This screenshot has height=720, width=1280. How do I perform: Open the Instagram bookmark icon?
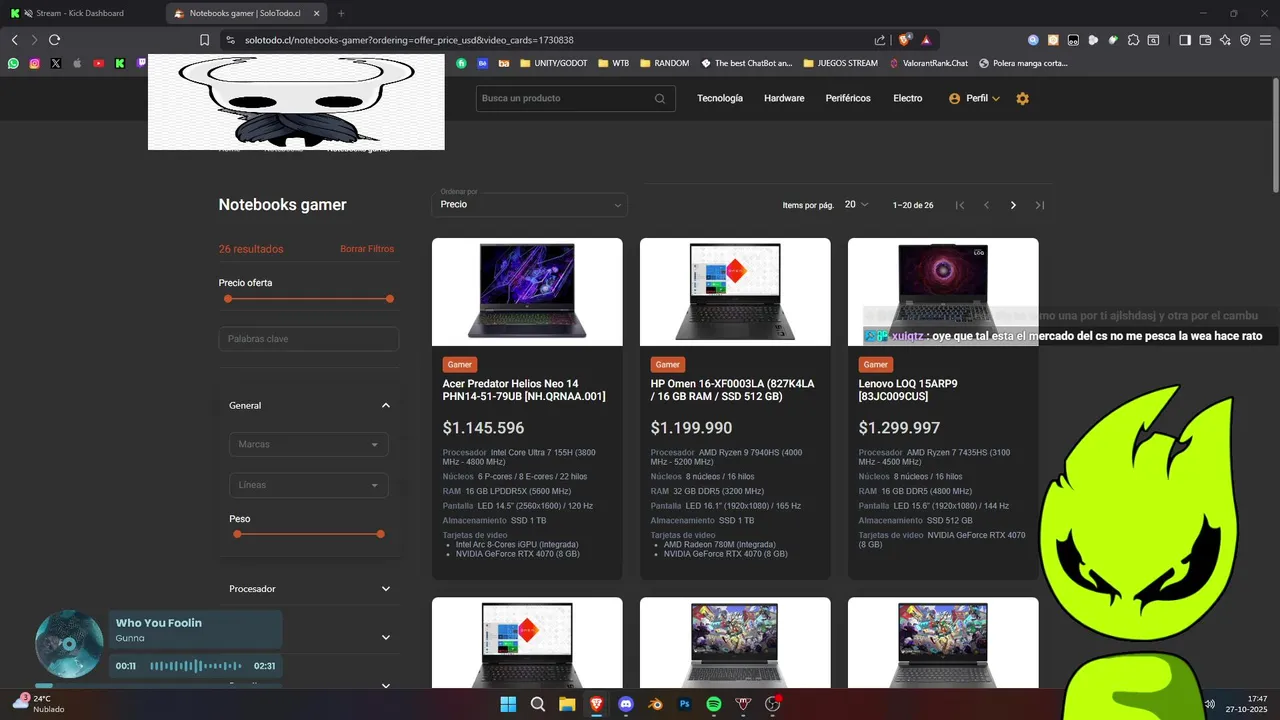(34, 63)
